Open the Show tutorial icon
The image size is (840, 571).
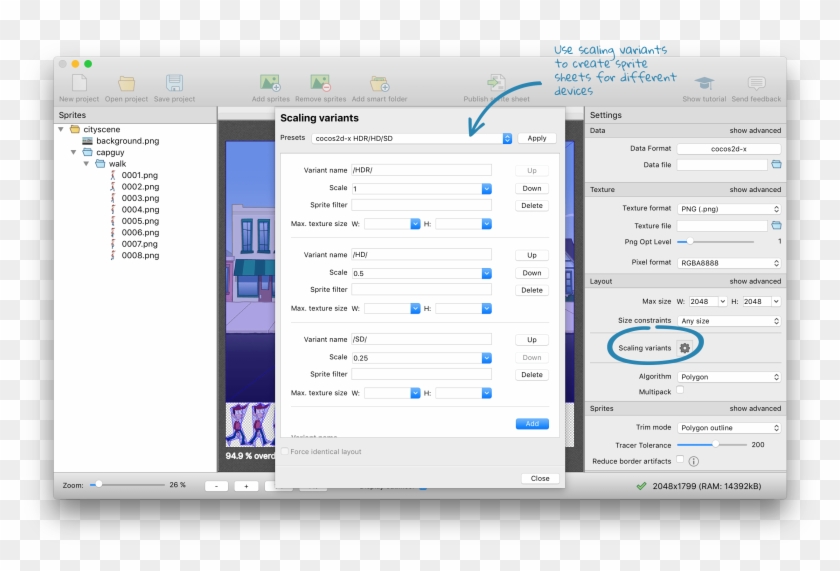point(704,83)
